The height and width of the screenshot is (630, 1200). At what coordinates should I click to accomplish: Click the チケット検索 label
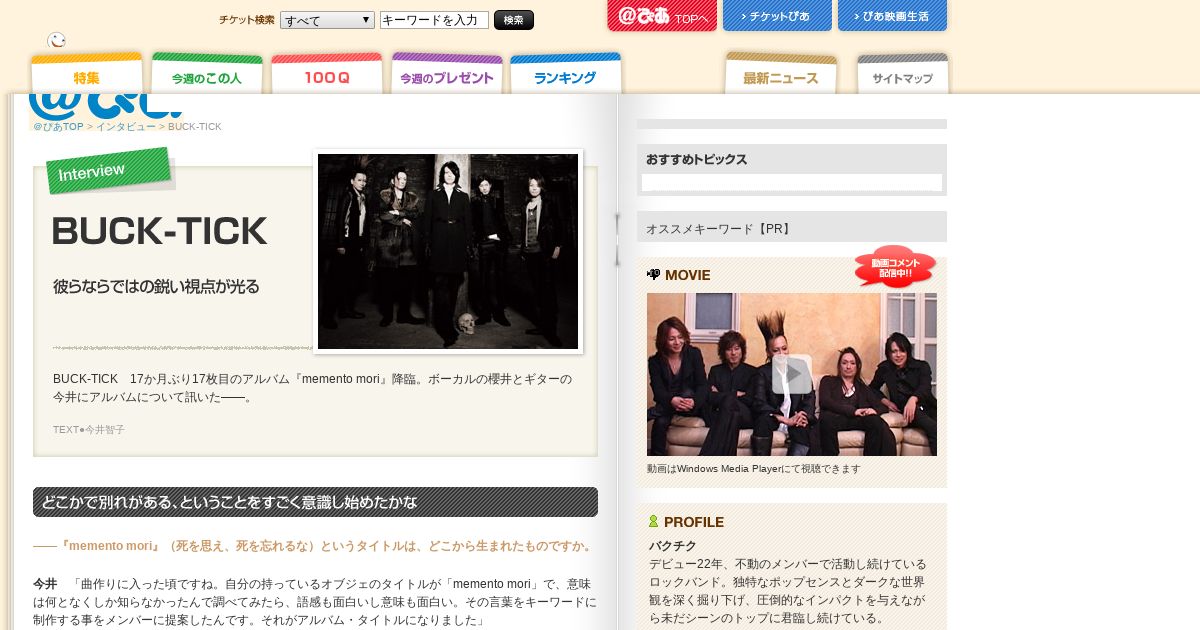[247, 20]
